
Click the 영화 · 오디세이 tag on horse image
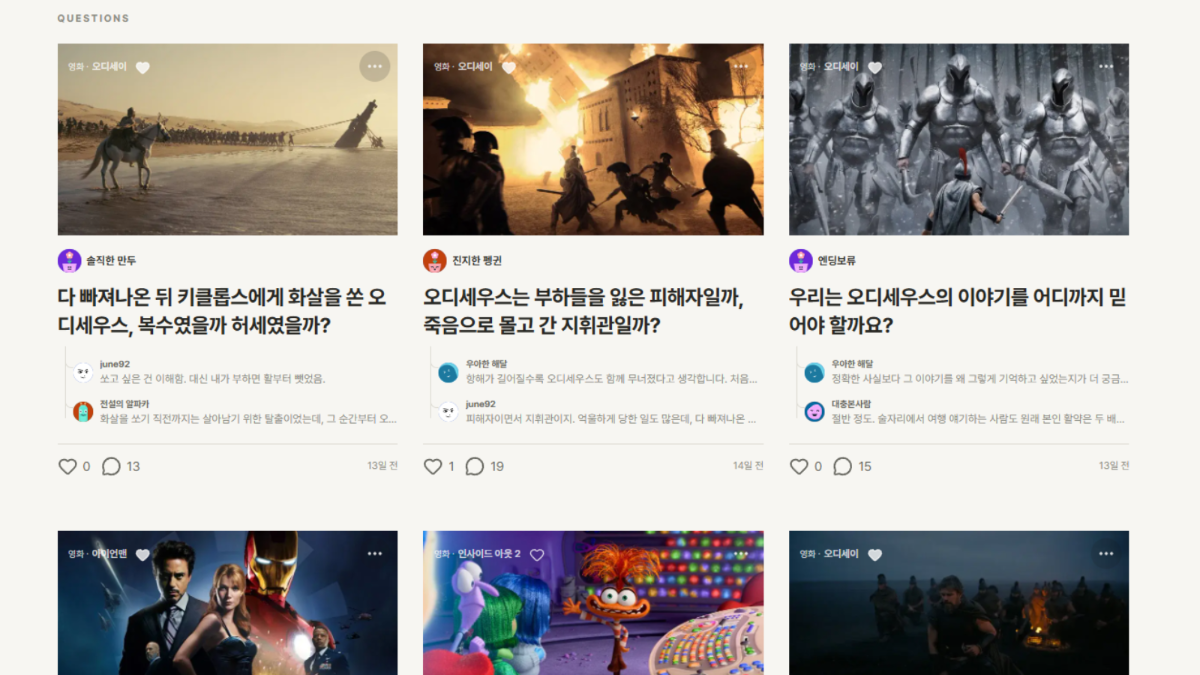[97, 67]
